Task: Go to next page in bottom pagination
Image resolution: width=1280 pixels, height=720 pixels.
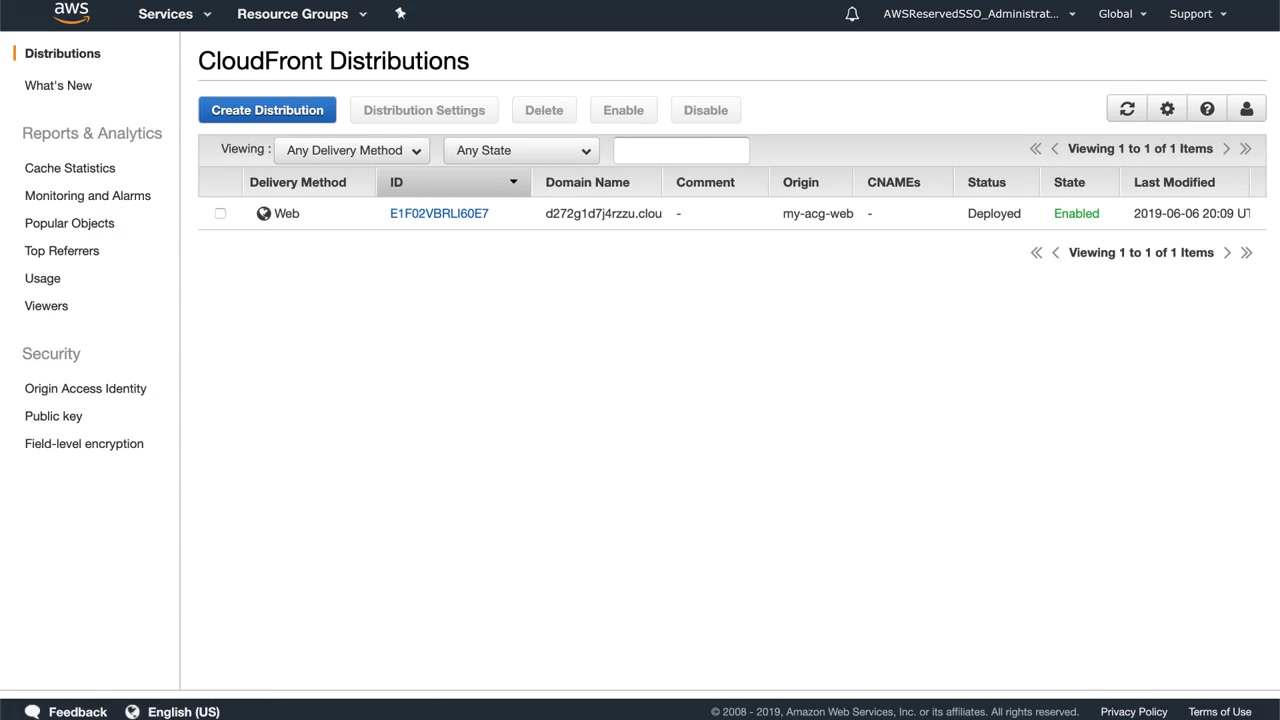Action: 1228,253
